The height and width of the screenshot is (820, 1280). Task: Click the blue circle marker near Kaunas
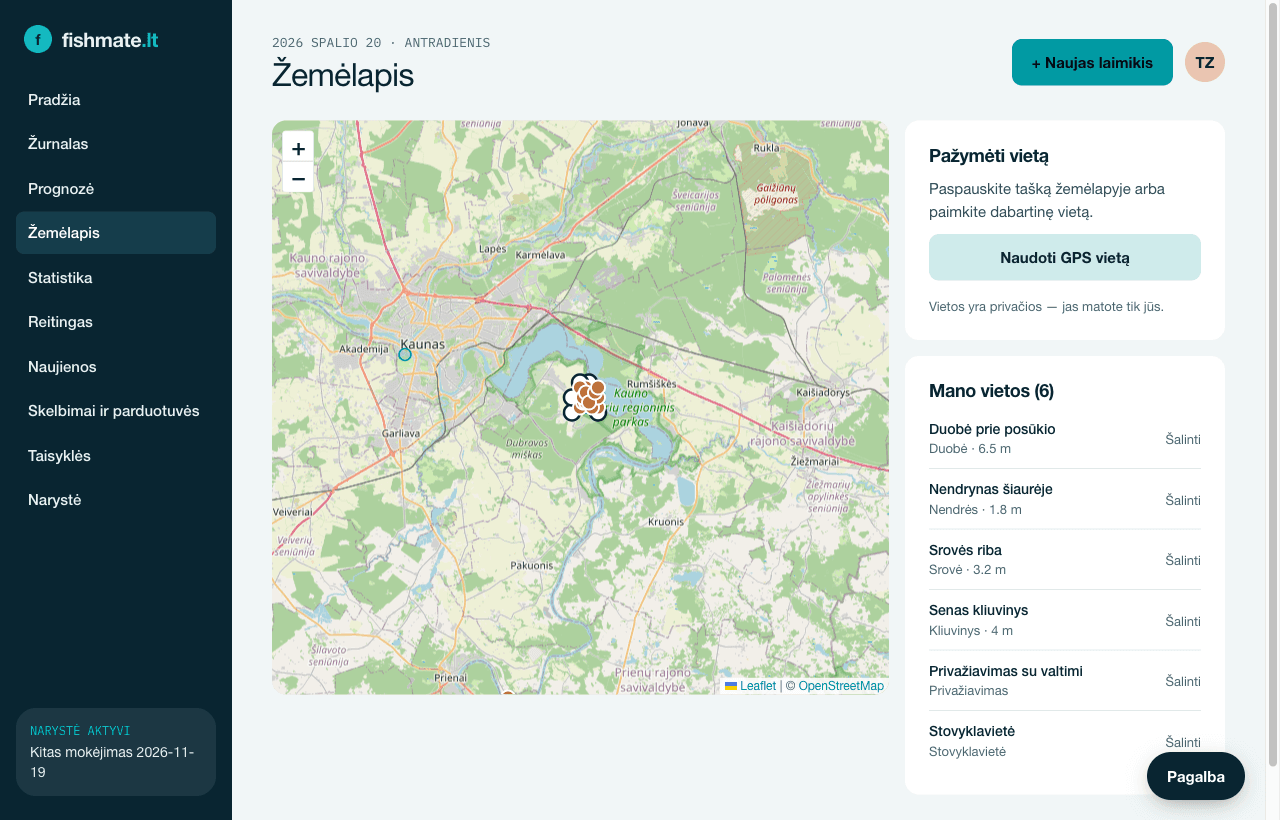405,354
